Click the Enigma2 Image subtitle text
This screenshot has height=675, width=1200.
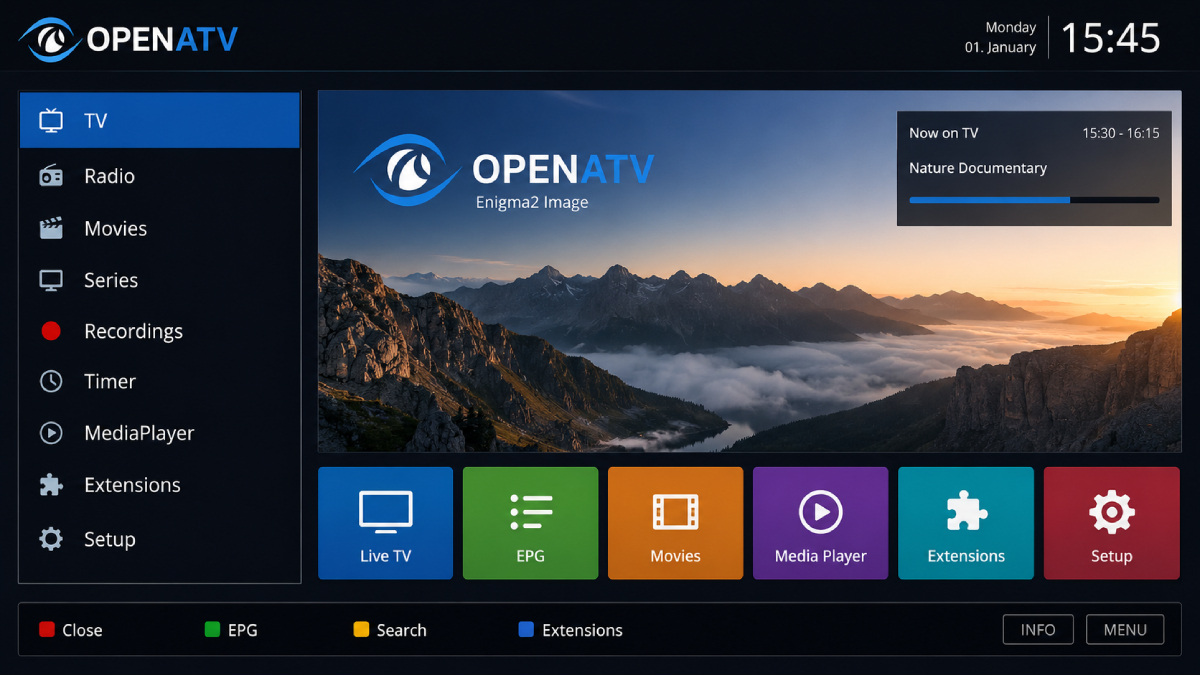point(532,203)
